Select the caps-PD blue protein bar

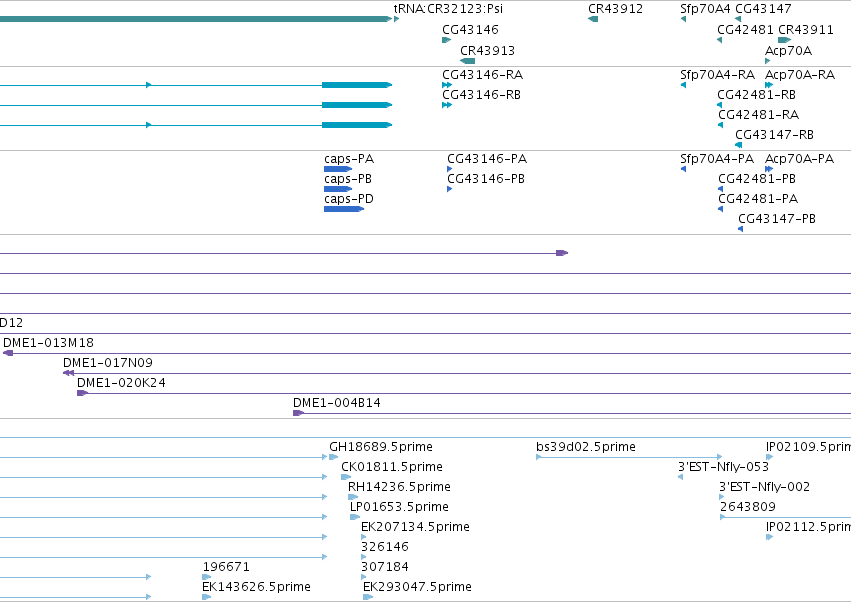344,209
